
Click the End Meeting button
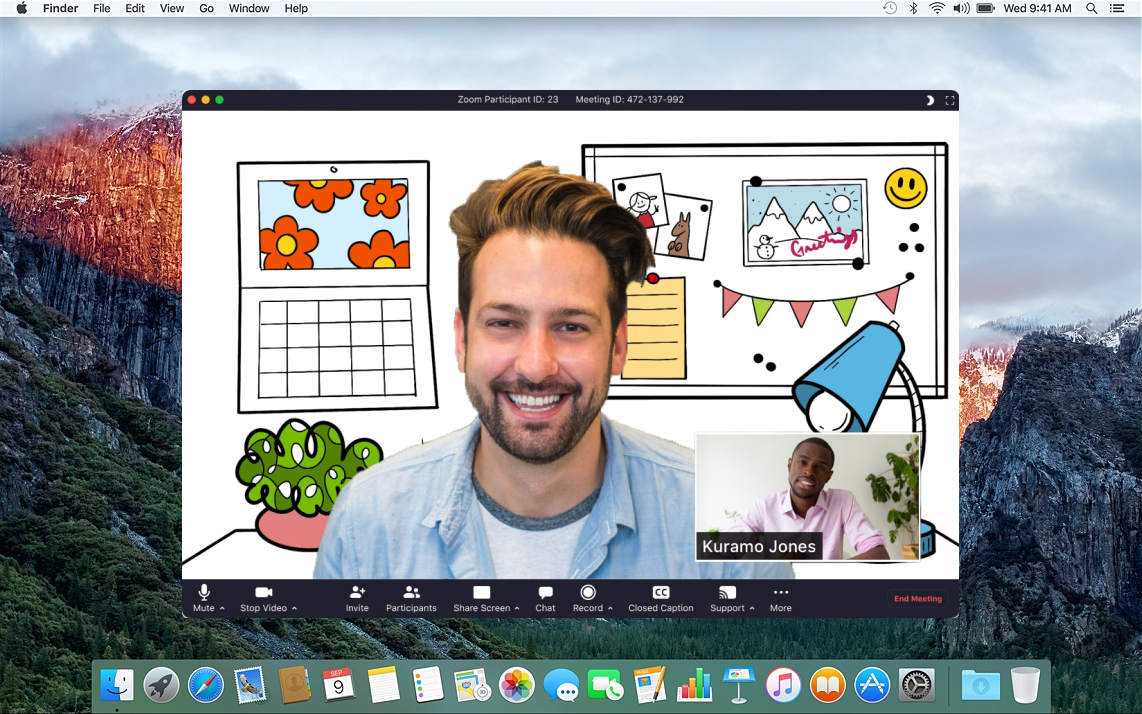(917, 599)
